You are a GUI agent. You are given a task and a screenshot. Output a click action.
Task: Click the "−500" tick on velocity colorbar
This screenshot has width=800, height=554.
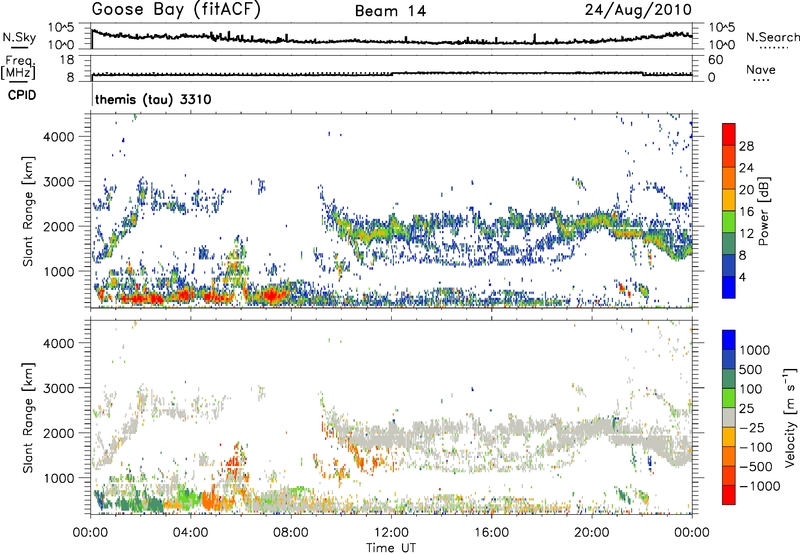(x=755, y=467)
